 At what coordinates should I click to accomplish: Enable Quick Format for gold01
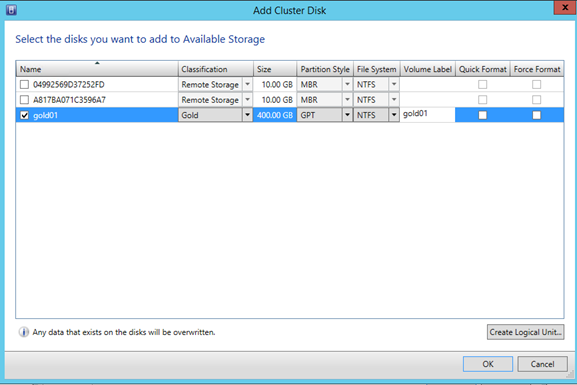pos(482,115)
